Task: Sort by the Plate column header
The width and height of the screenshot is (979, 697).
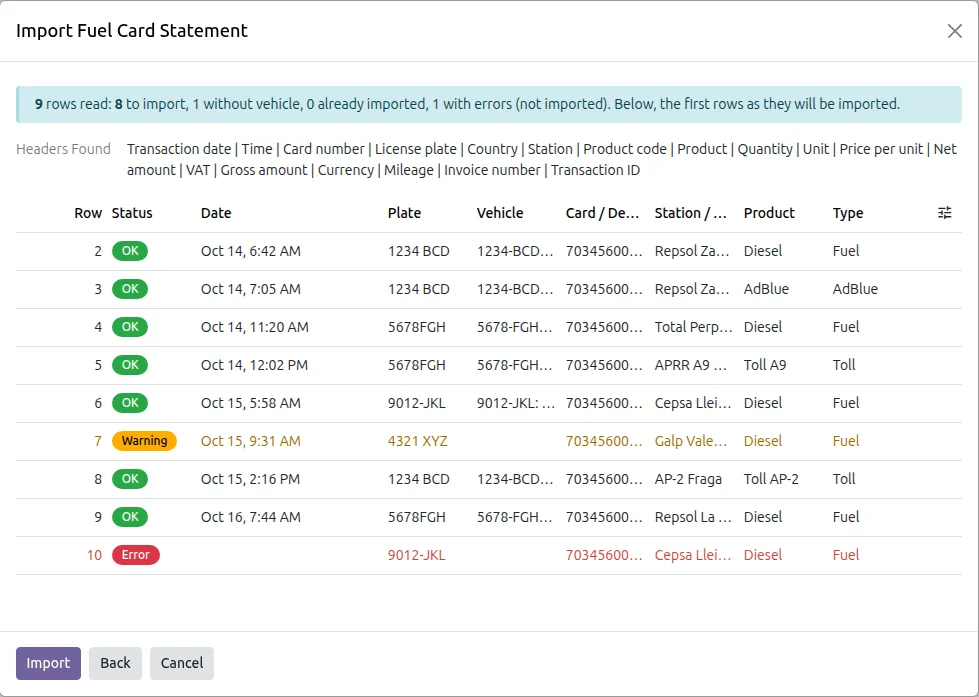Action: pyautogui.click(x=404, y=213)
